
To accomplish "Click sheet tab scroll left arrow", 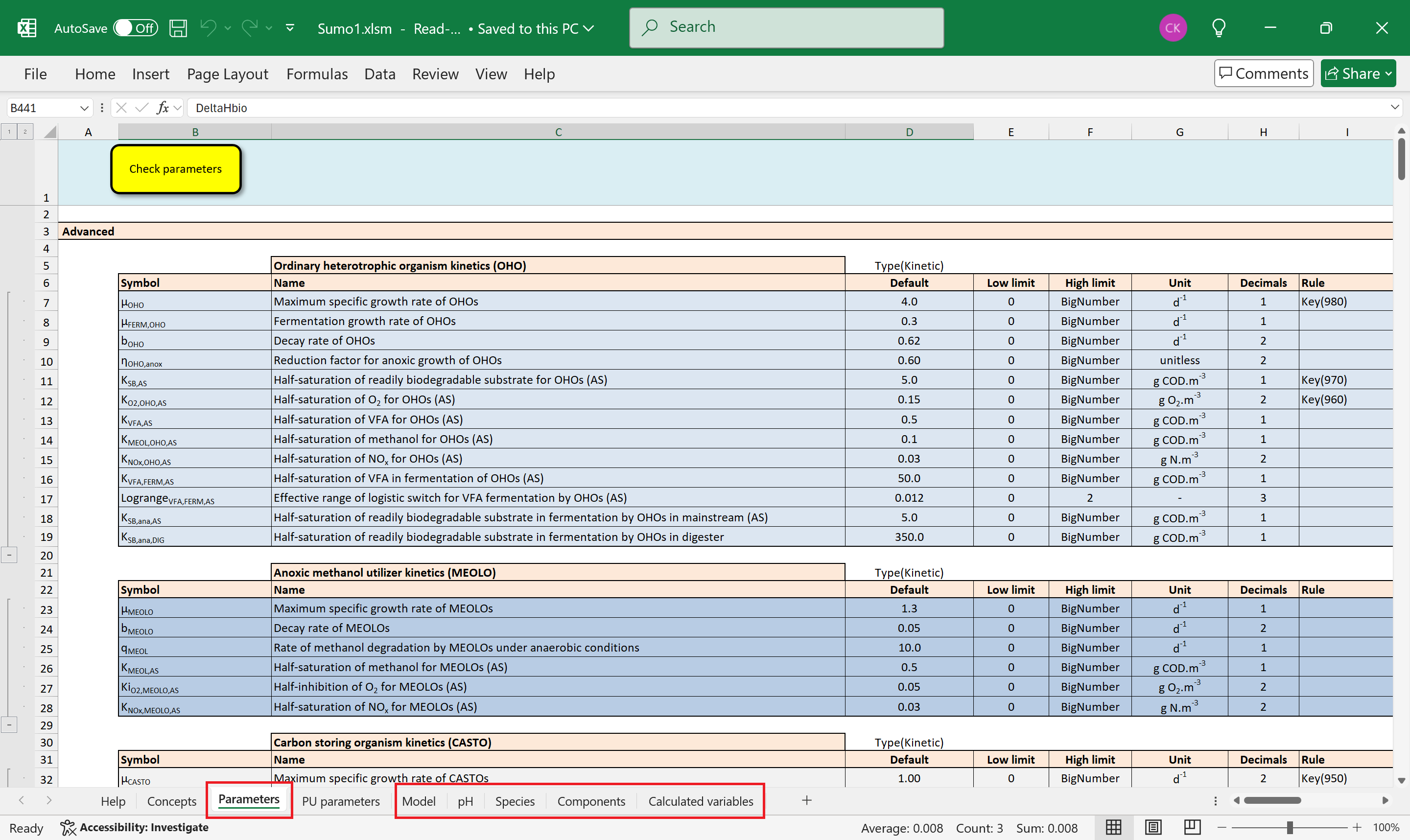I will pos(22,800).
